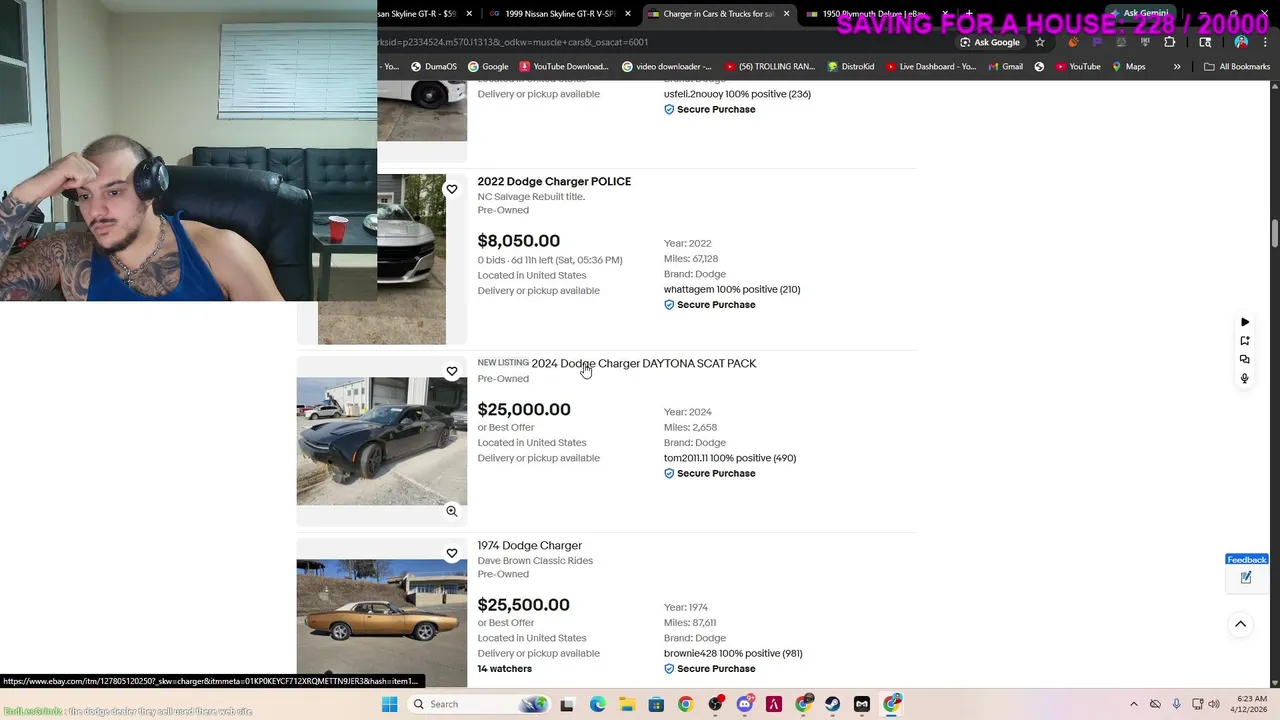Open the Windows Start menu
This screenshot has height=720, width=1280.
(389, 704)
